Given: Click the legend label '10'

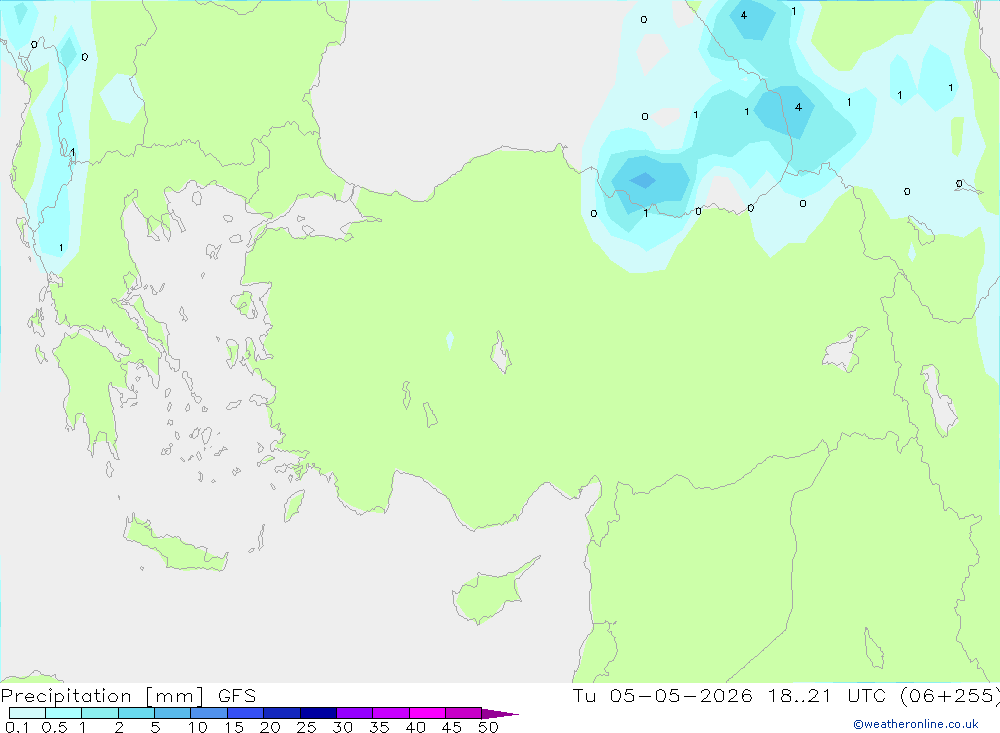Looking at the screenshot, I should click(x=198, y=727).
